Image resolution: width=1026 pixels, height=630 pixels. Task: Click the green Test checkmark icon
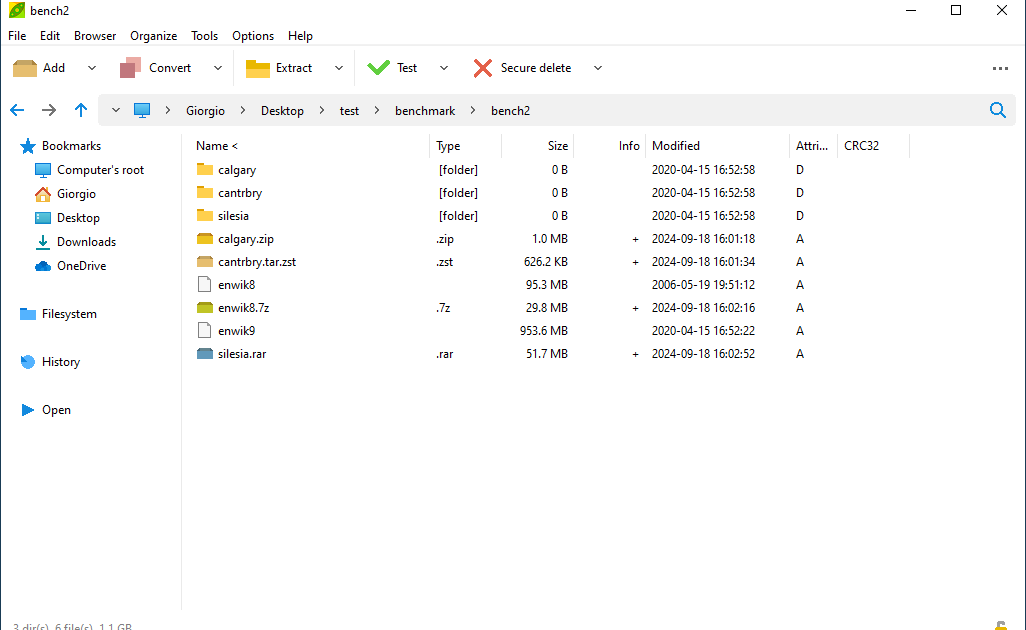coord(378,67)
